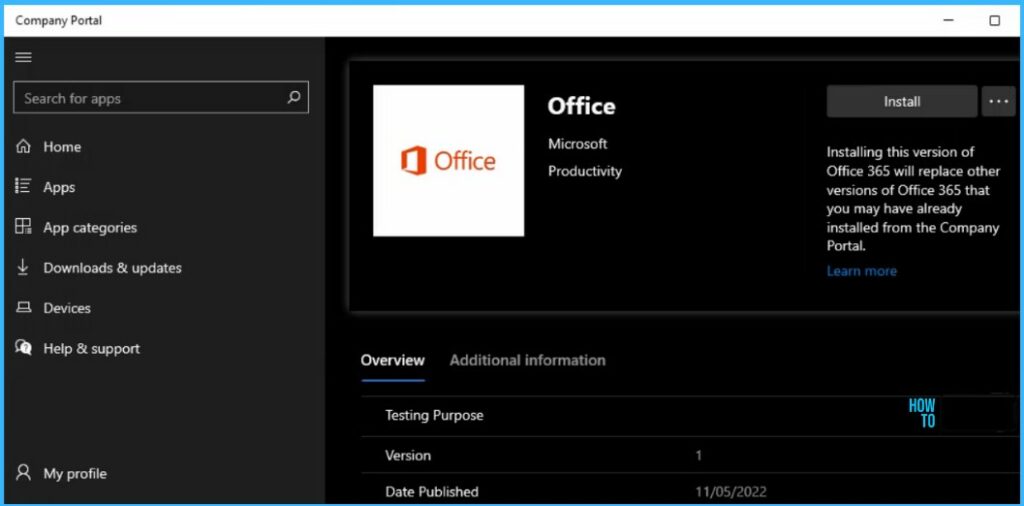Click the Home house icon
Image resolution: width=1024 pixels, height=506 pixels.
tap(23, 146)
